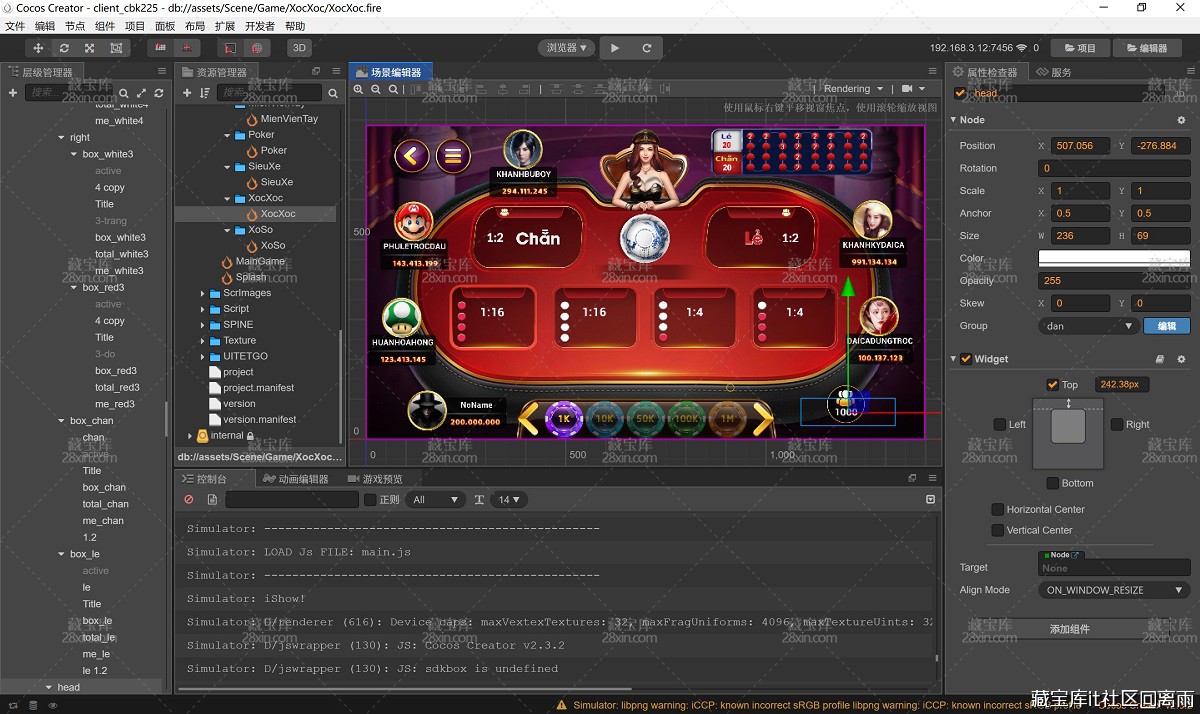Click the refresh preview button

coord(647,47)
